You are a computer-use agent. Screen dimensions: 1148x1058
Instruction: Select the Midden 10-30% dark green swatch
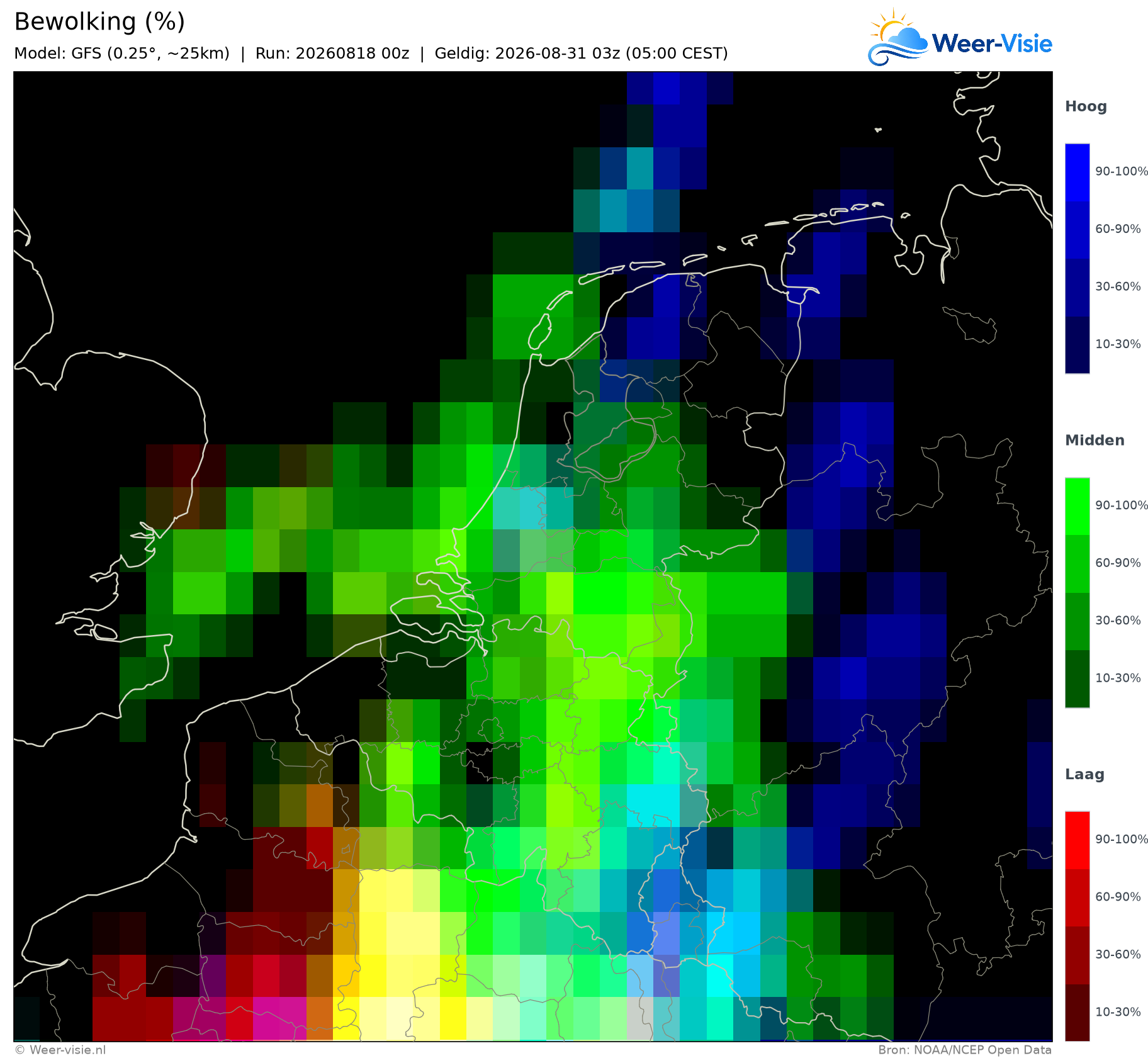point(1077,679)
